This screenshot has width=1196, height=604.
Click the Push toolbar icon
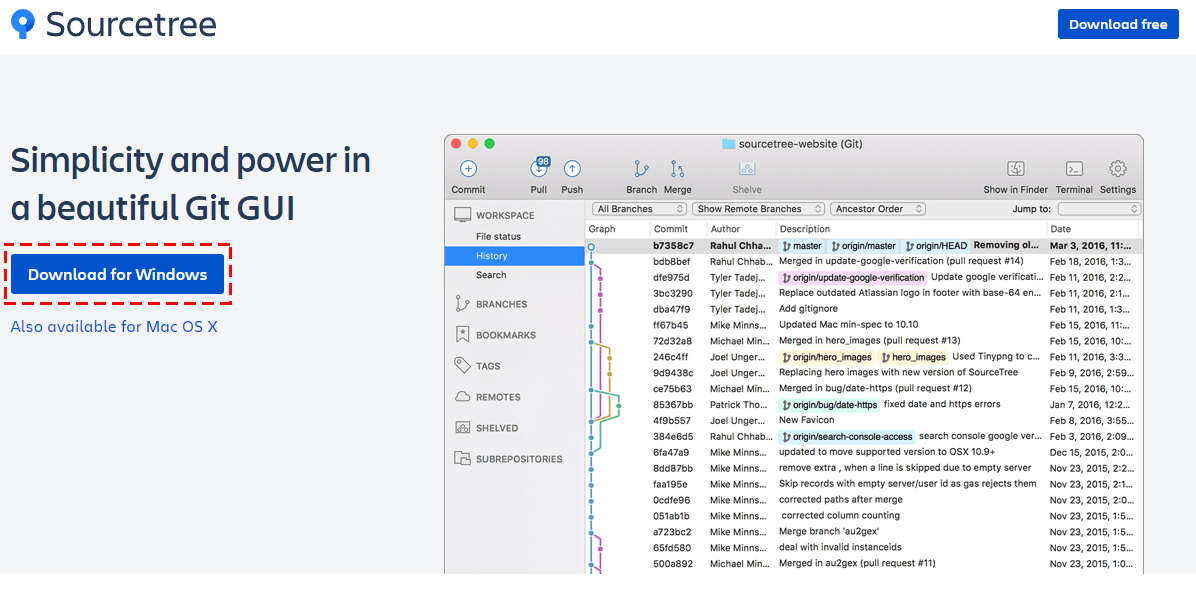572,169
